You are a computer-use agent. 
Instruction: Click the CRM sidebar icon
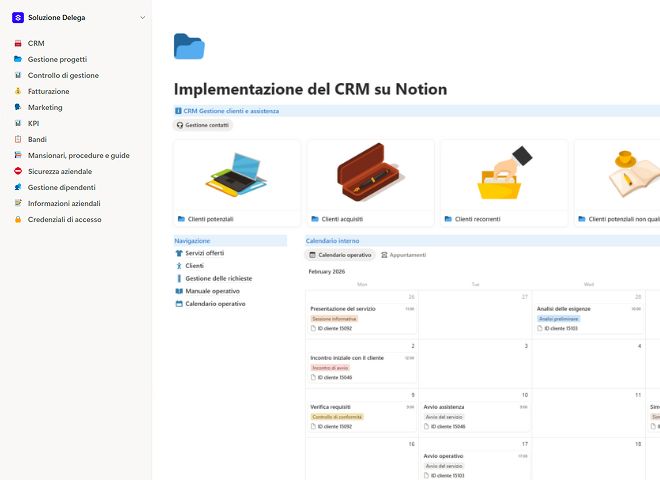[x=18, y=43]
